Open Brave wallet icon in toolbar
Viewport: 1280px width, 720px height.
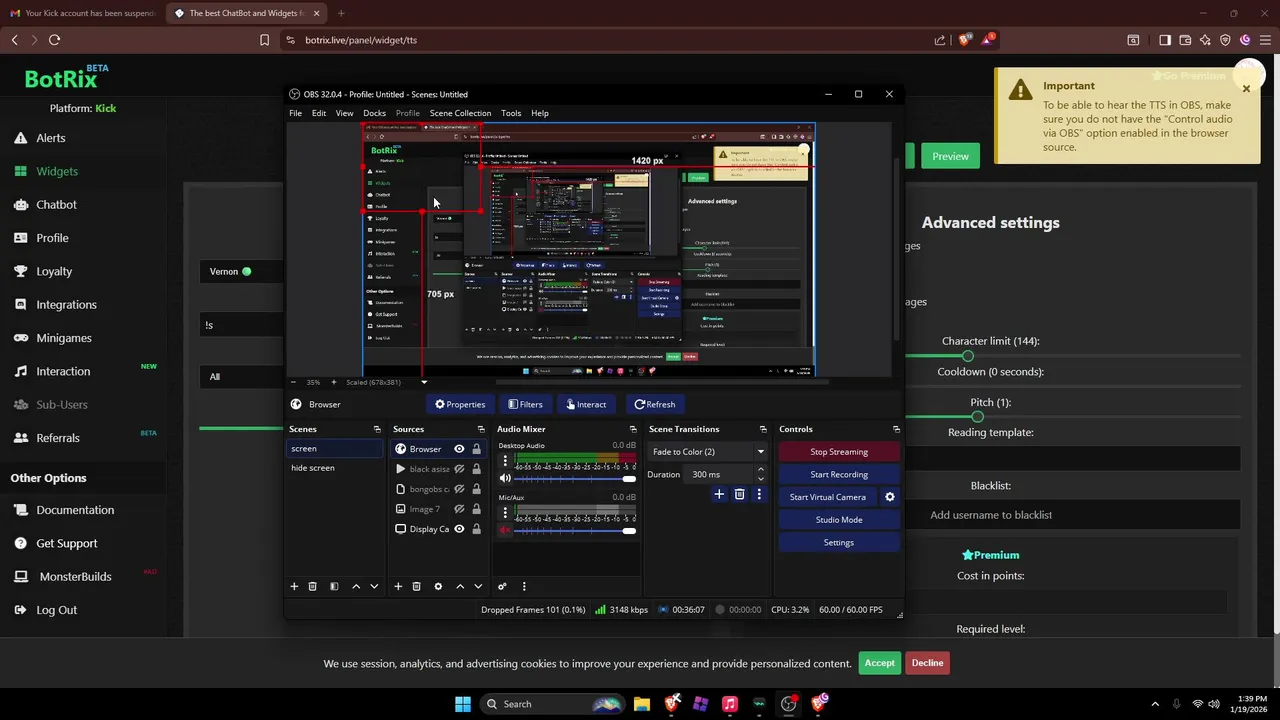pyautogui.click(x=1185, y=40)
